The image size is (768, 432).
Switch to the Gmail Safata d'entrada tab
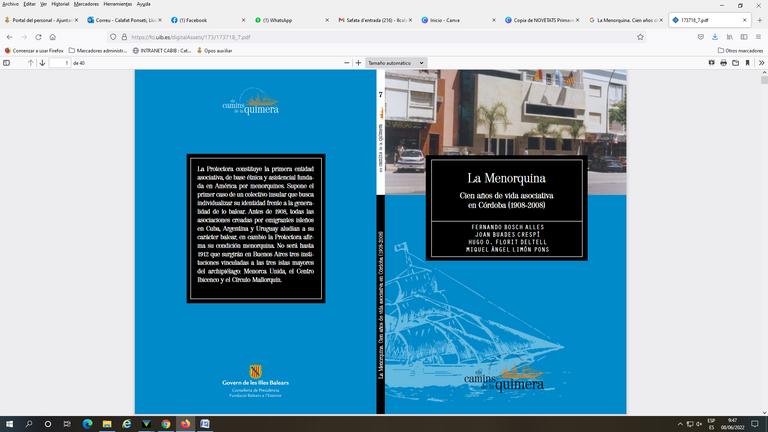[x=373, y=20]
